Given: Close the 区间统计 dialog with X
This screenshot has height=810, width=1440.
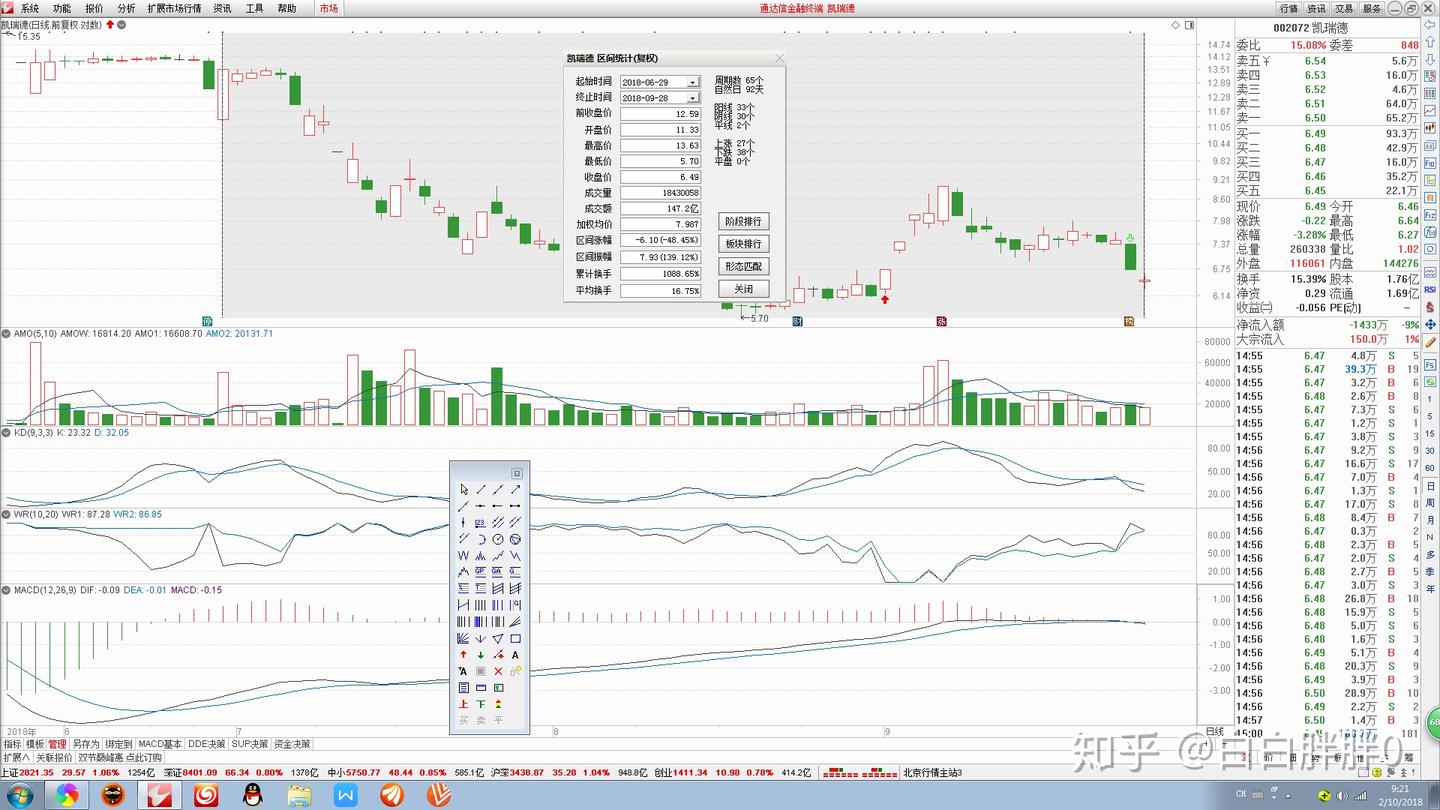Looking at the screenshot, I should tap(779, 58).
